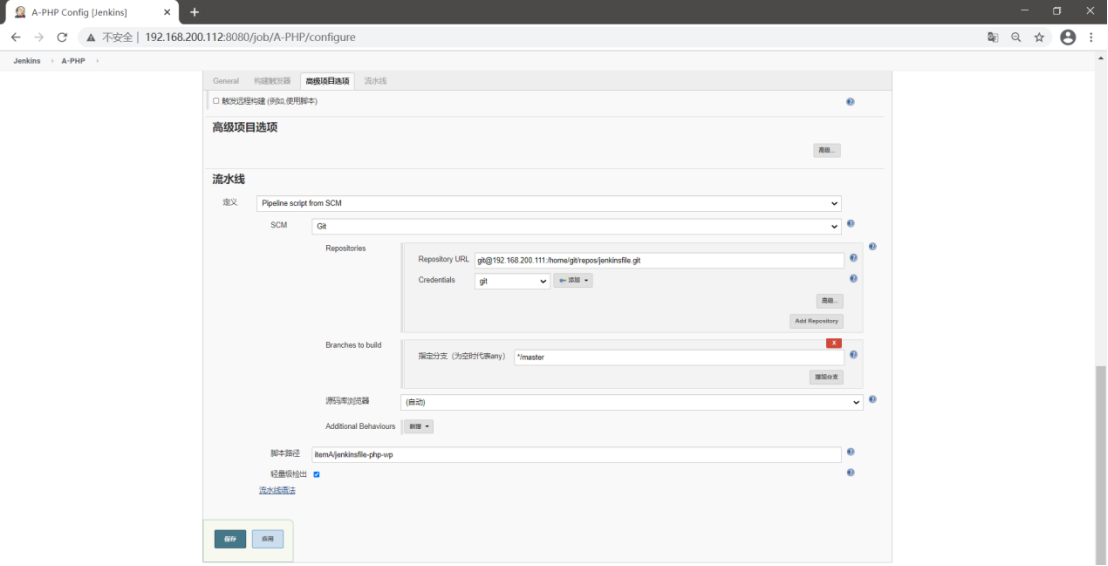
Task: Go back in browser history
Action: 16,37
